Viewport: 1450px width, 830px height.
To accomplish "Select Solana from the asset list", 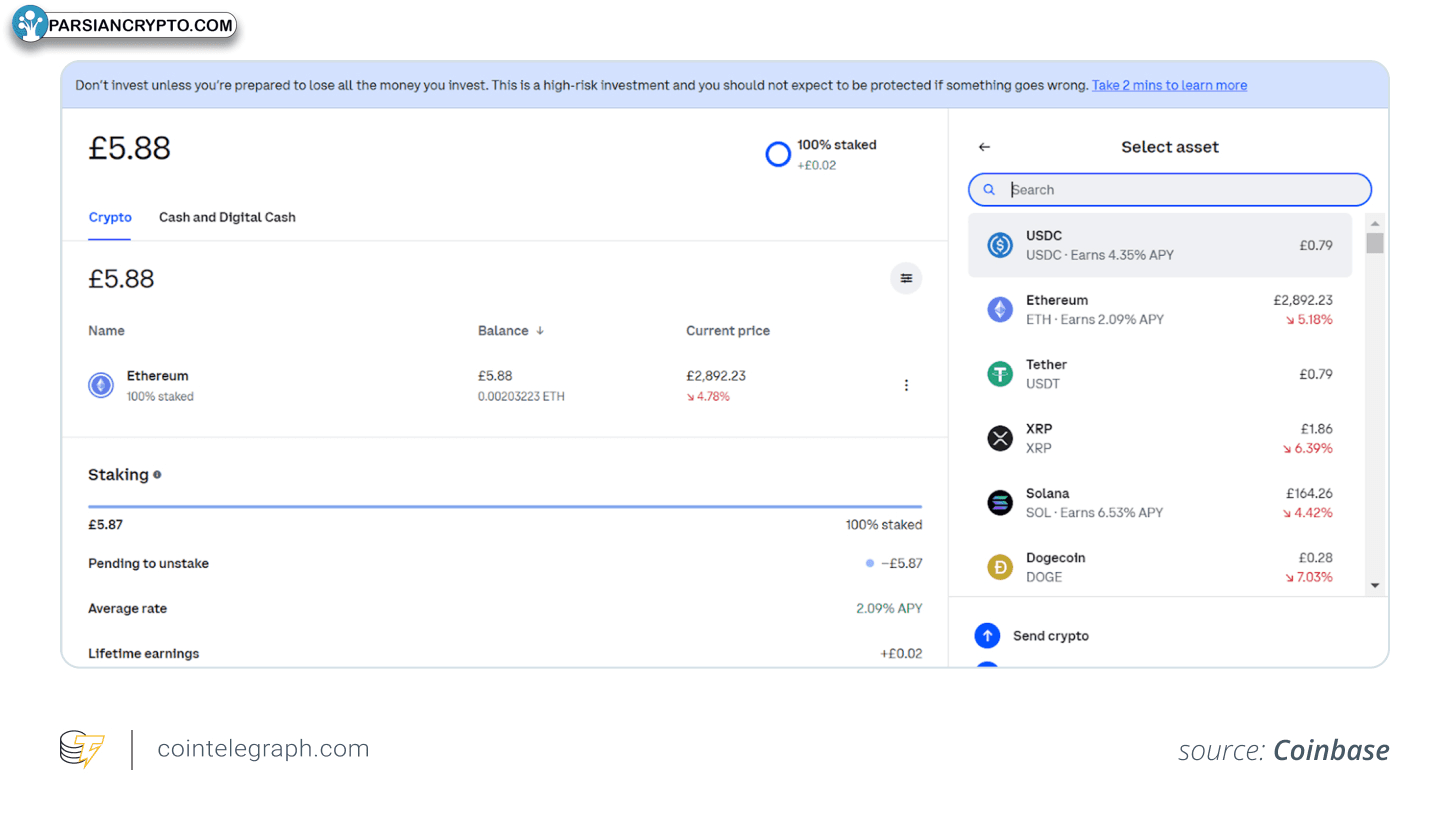I will pos(1160,503).
